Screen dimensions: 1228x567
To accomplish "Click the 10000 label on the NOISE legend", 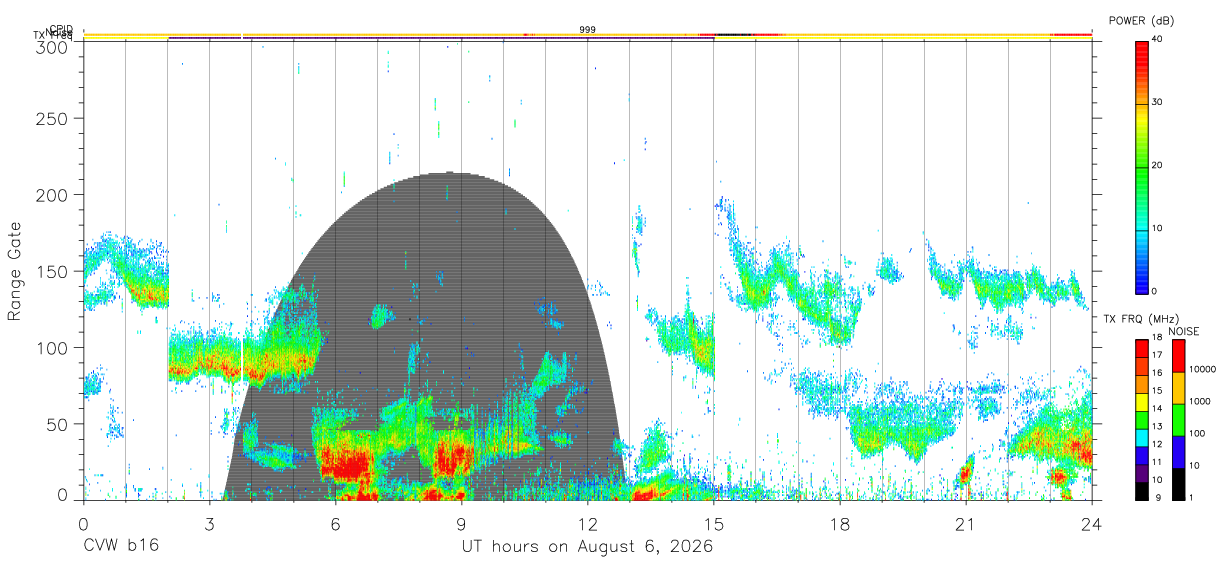I will tap(1201, 369).
